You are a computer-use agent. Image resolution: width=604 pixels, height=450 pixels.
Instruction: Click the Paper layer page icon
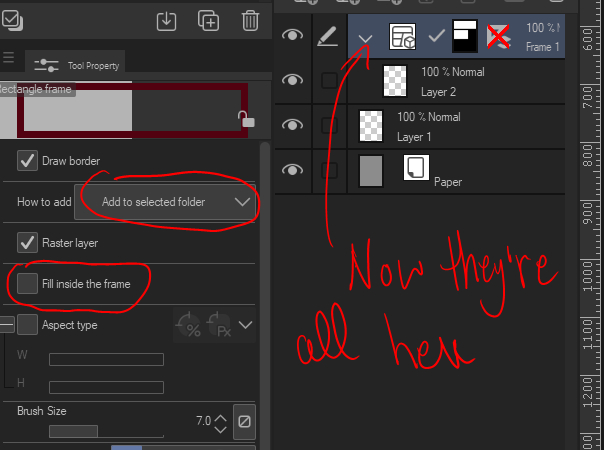[x=416, y=168]
